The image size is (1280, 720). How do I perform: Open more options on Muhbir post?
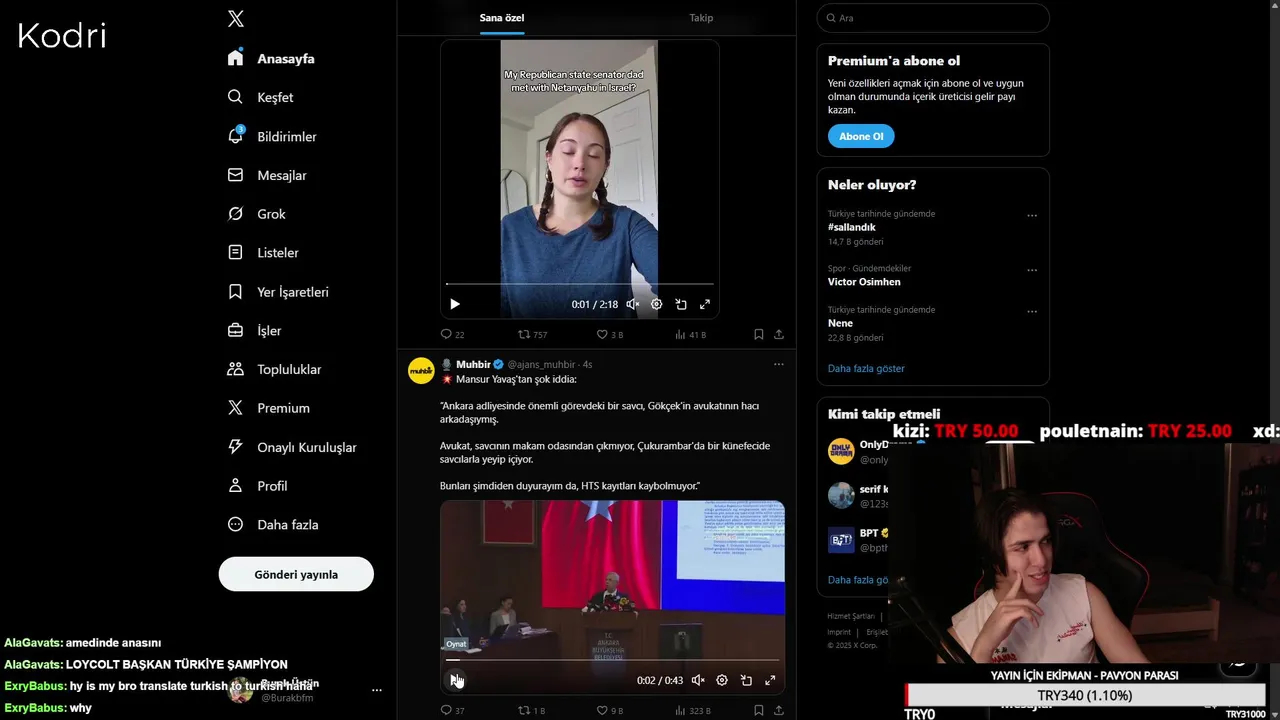779,364
